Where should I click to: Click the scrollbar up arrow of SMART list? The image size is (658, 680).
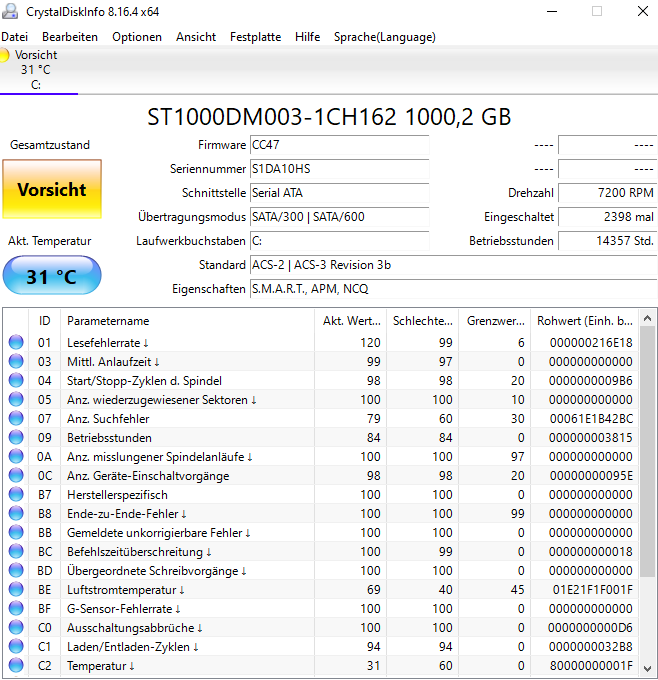point(648,318)
